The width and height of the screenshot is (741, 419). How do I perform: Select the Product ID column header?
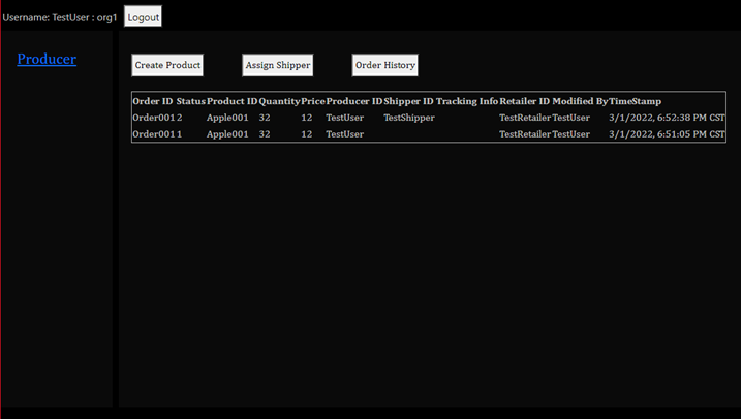[x=232, y=101]
